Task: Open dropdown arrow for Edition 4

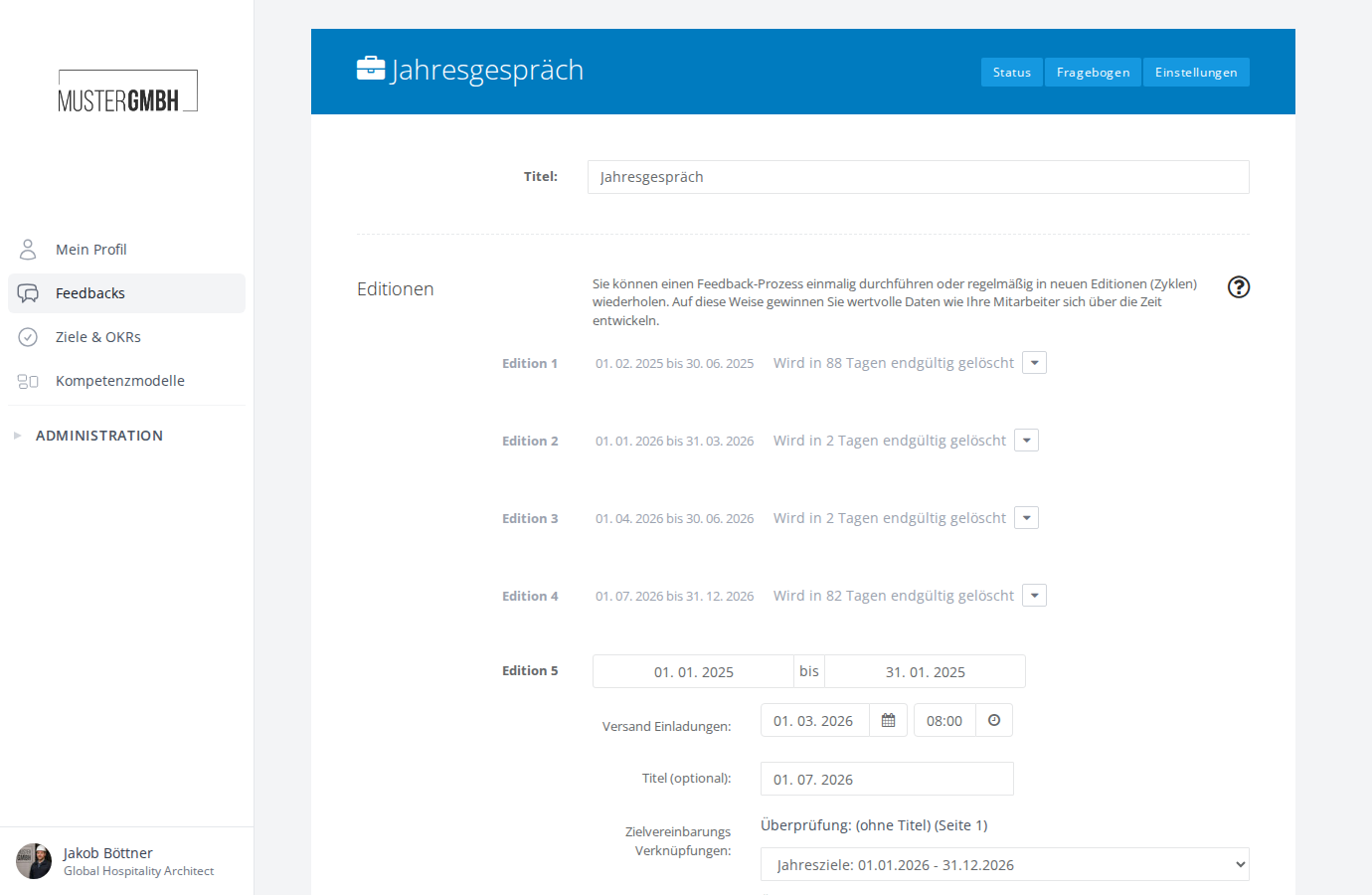Action: (x=1035, y=596)
